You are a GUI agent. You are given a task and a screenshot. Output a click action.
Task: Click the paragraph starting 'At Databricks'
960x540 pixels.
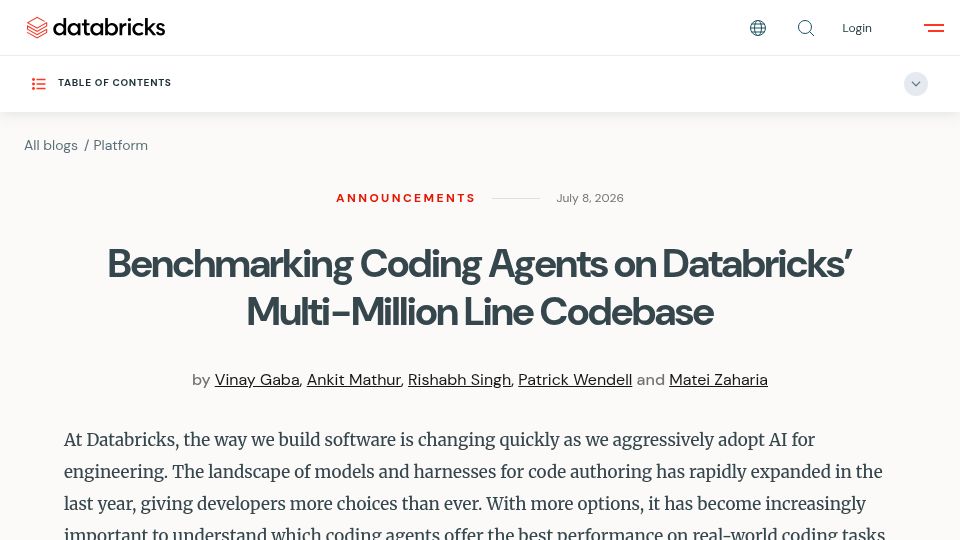click(474, 487)
